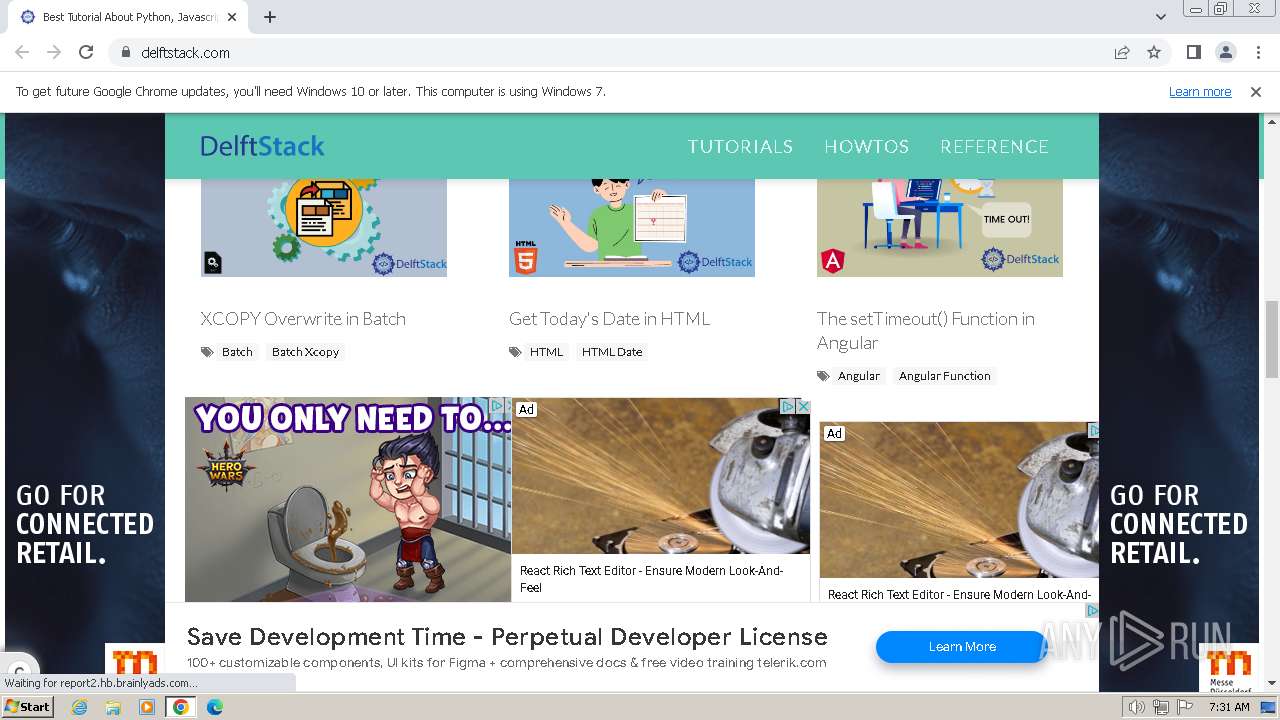The width and height of the screenshot is (1280, 720).
Task: Open the REFERENCE menu
Action: coord(994,146)
